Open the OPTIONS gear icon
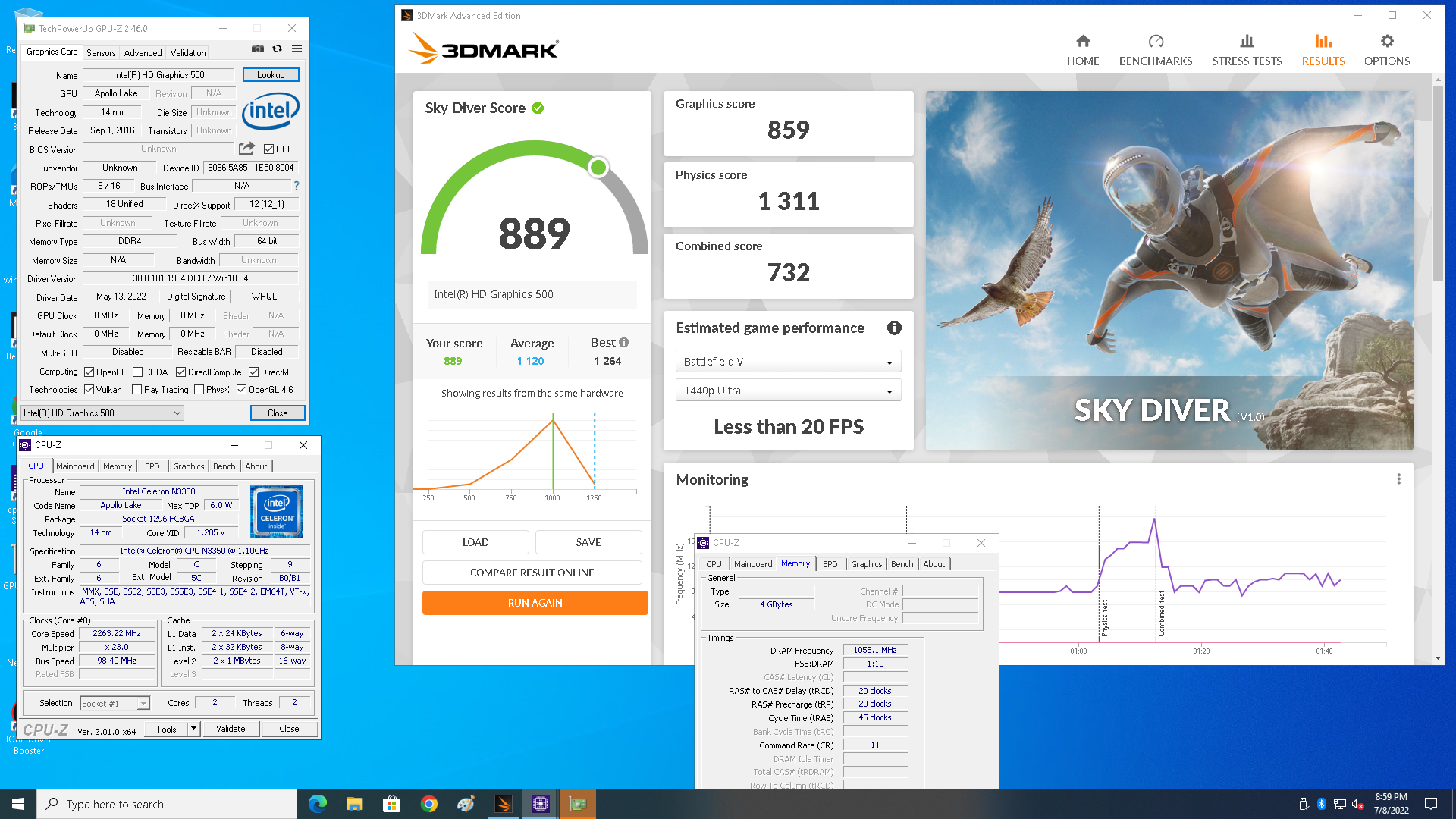 1387,41
